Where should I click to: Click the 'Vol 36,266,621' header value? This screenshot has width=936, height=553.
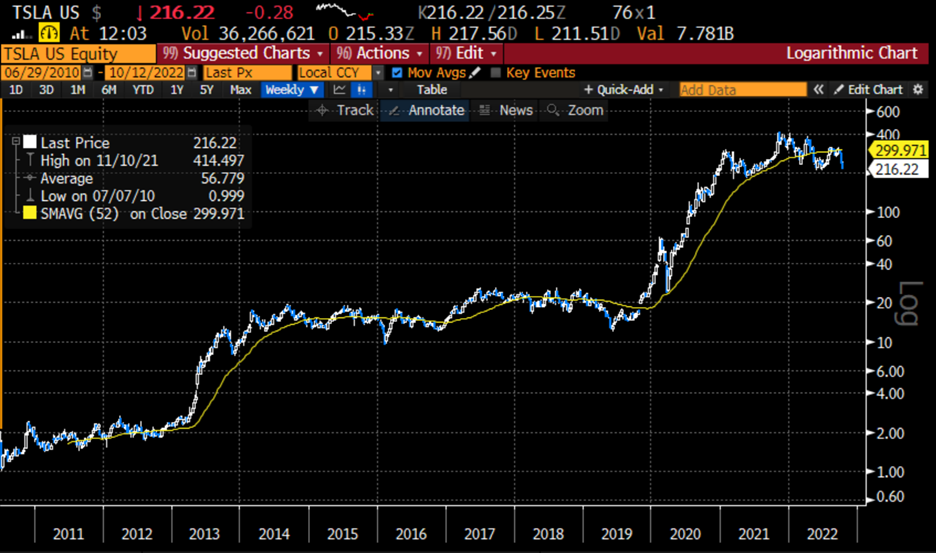click(248, 33)
